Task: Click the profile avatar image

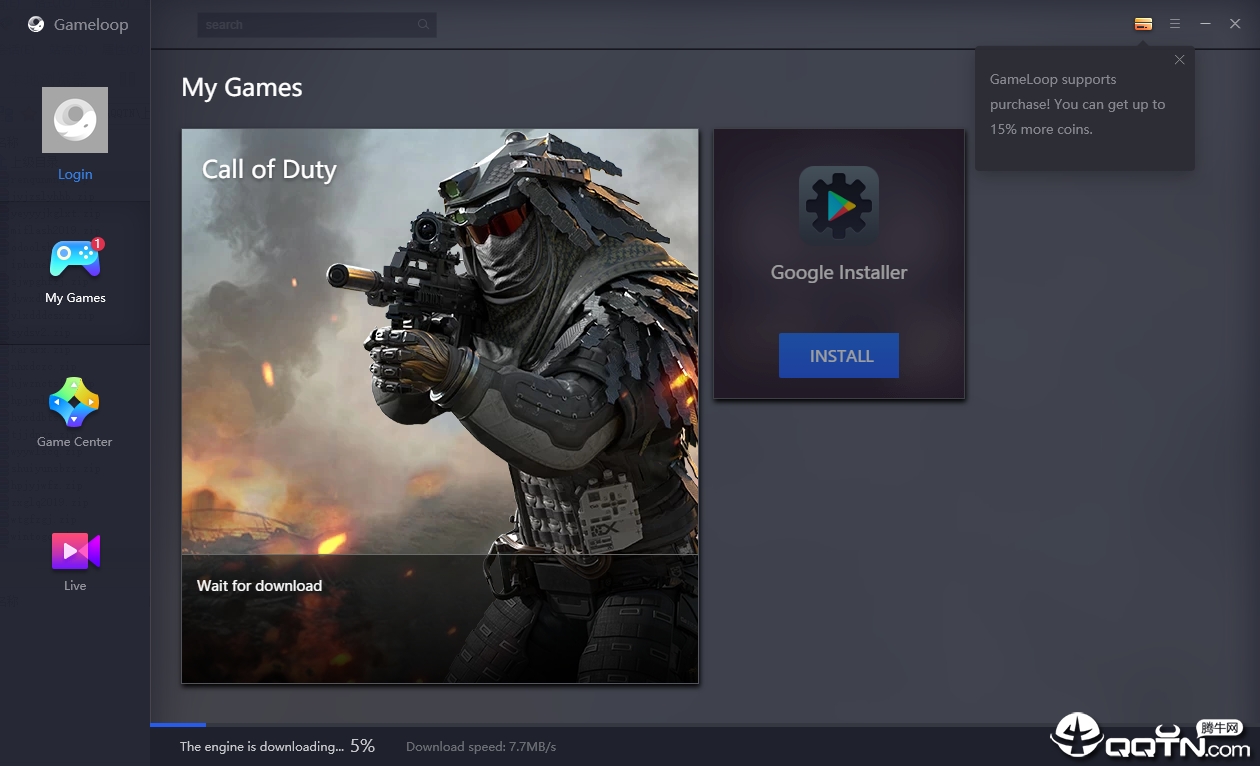Action: tap(75, 120)
